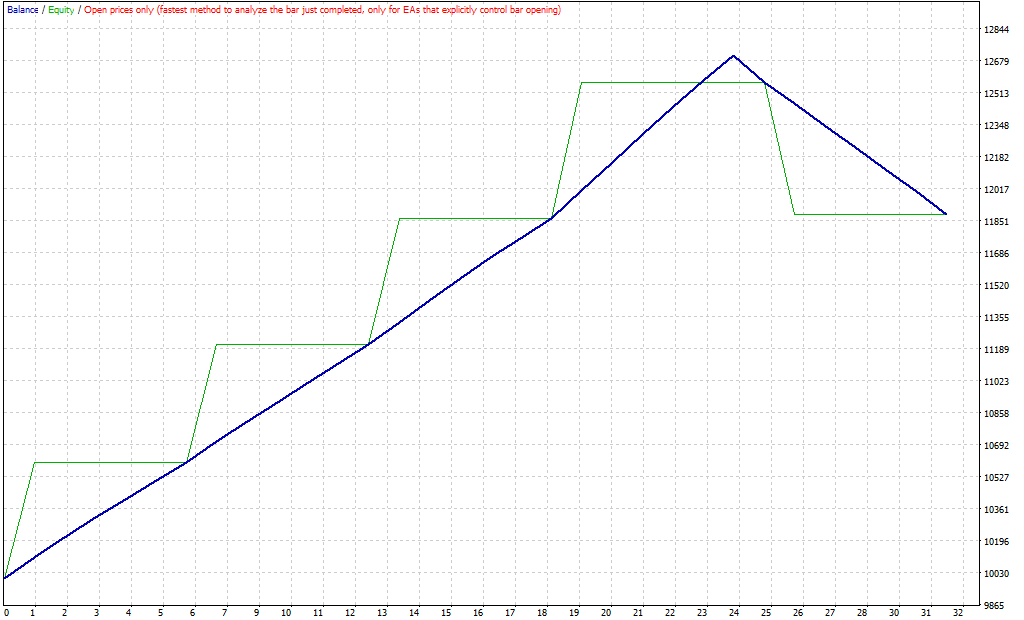Click the final balance point at the line's end
The width and height of the screenshot is (1024, 620).
[945, 214]
